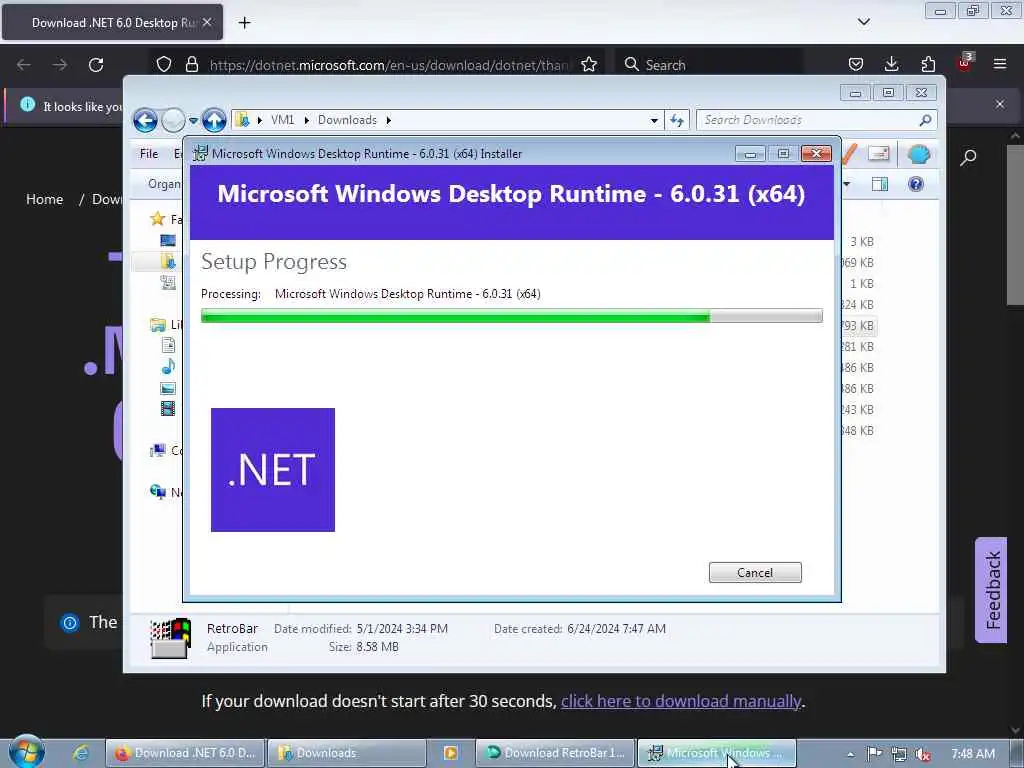Select the Download .NET 6.0 Desktop tab

(x=112, y=23)
